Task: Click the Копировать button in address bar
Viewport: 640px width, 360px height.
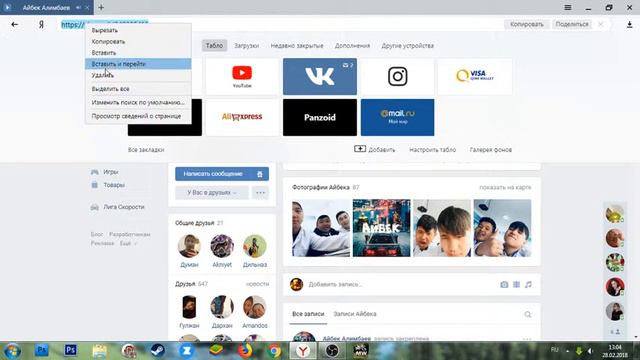Action: [x=527, y=24]
